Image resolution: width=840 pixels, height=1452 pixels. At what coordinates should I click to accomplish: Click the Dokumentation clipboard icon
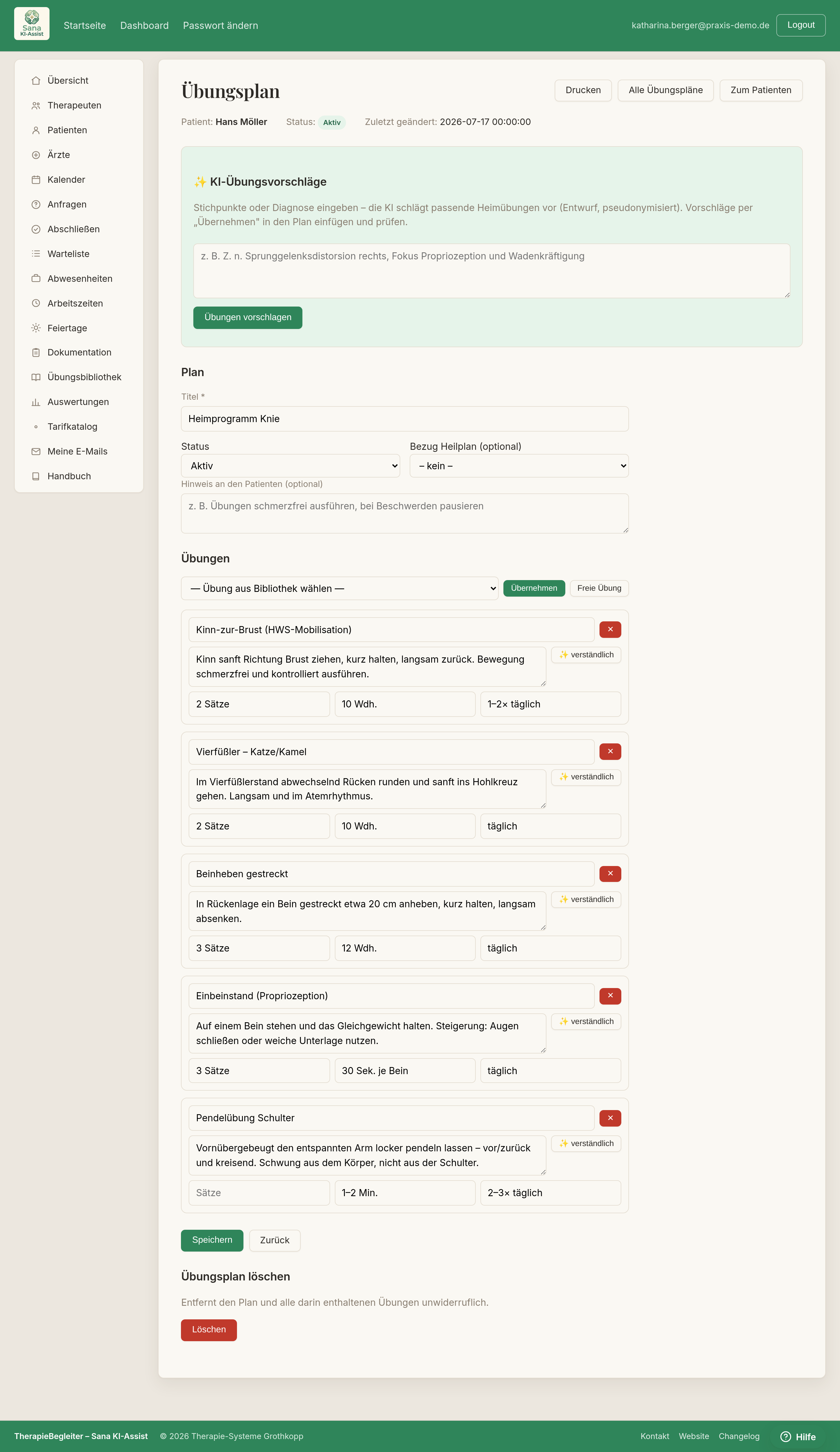coord(36,353)
